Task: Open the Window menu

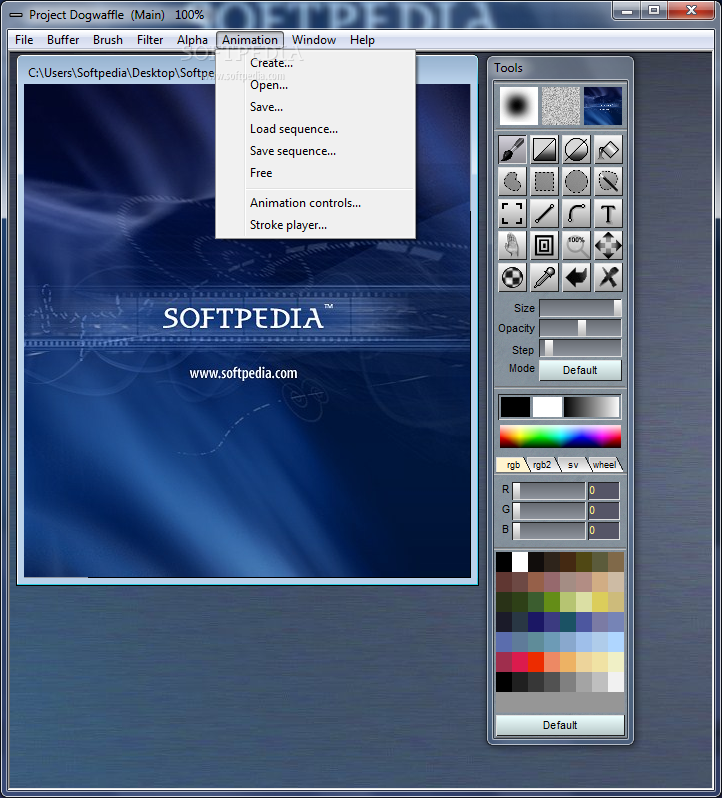Action: pyautogui.click(x=314, y=40)
